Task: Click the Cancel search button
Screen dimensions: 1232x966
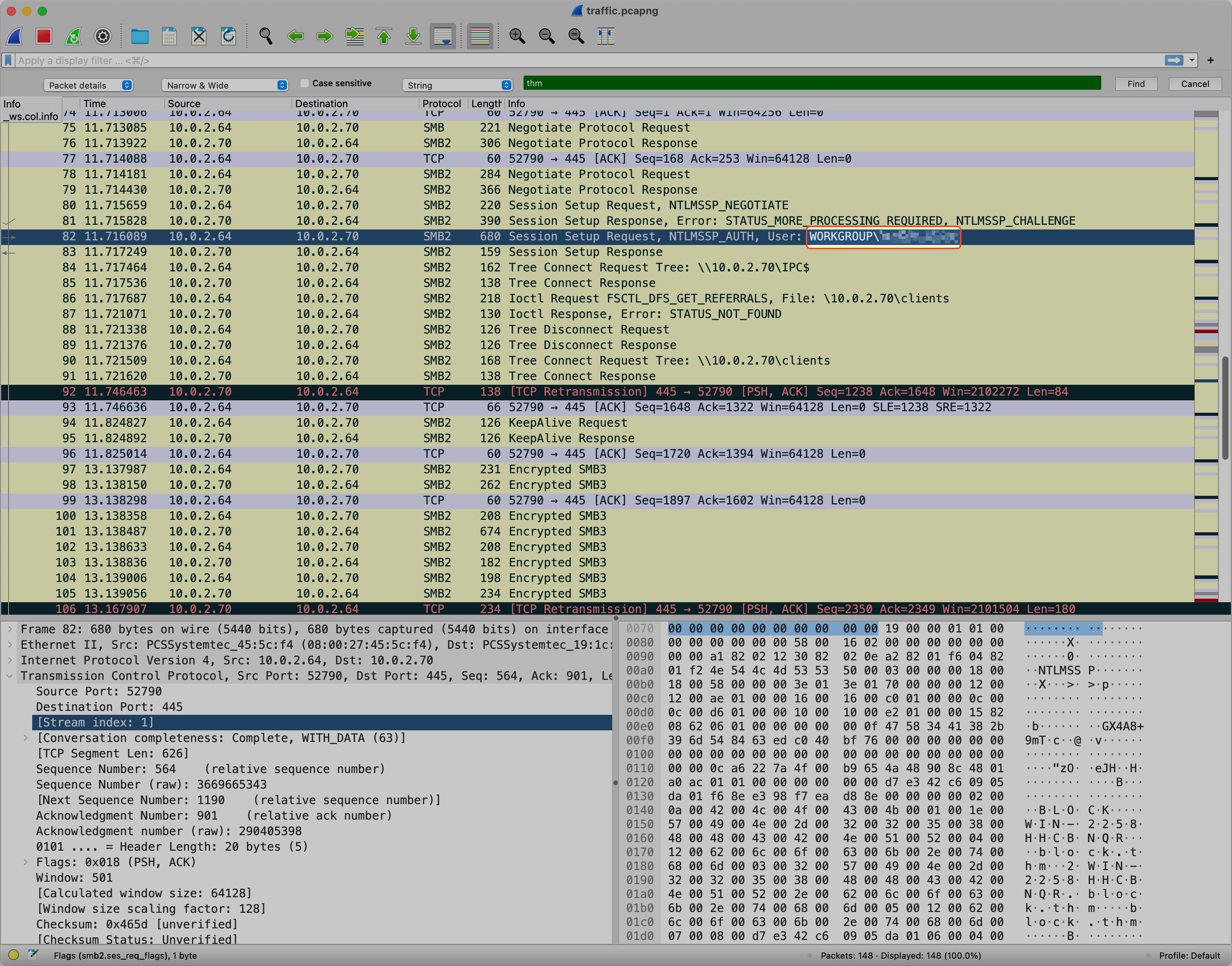Action: (x=1195, y=84)
